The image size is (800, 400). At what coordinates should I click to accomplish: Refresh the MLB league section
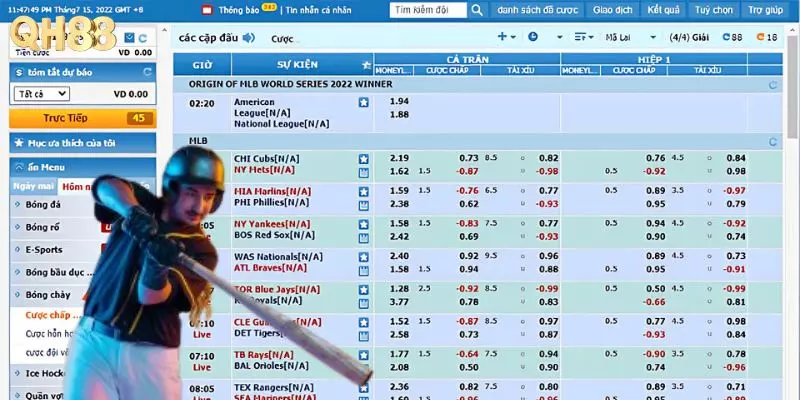(772, 142)
